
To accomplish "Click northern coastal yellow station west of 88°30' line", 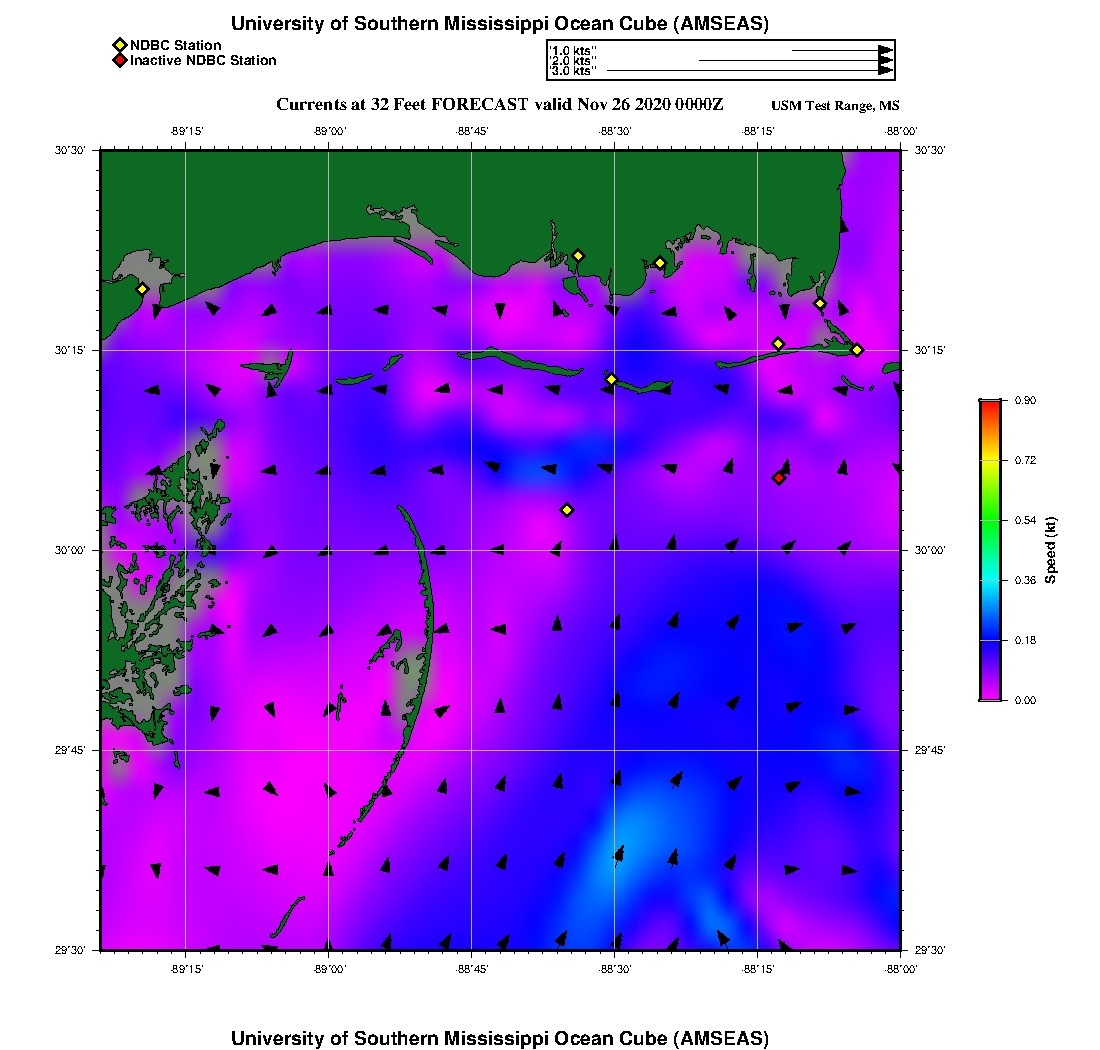I will coord(578,255).
